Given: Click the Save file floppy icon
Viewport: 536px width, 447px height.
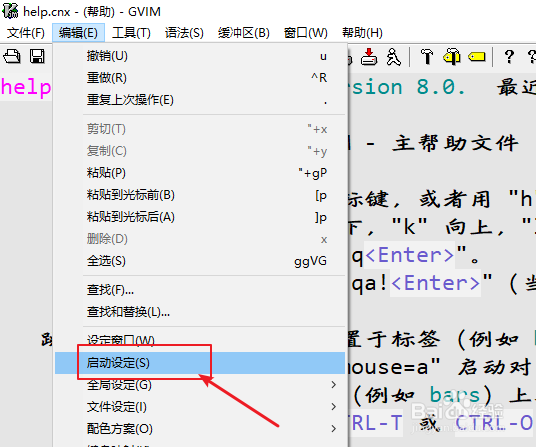Looking at the screenshot, I should click(x=37, y=56).
